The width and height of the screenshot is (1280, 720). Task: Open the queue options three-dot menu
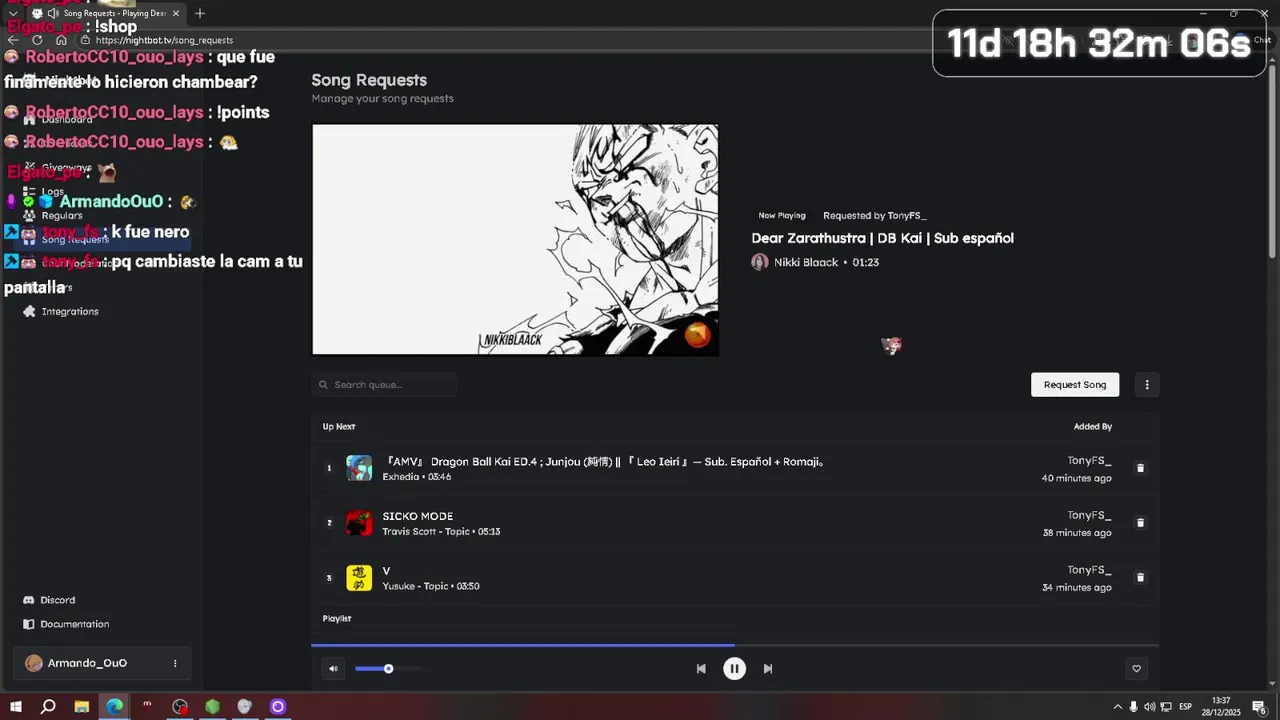click(x=1147, y=385)
